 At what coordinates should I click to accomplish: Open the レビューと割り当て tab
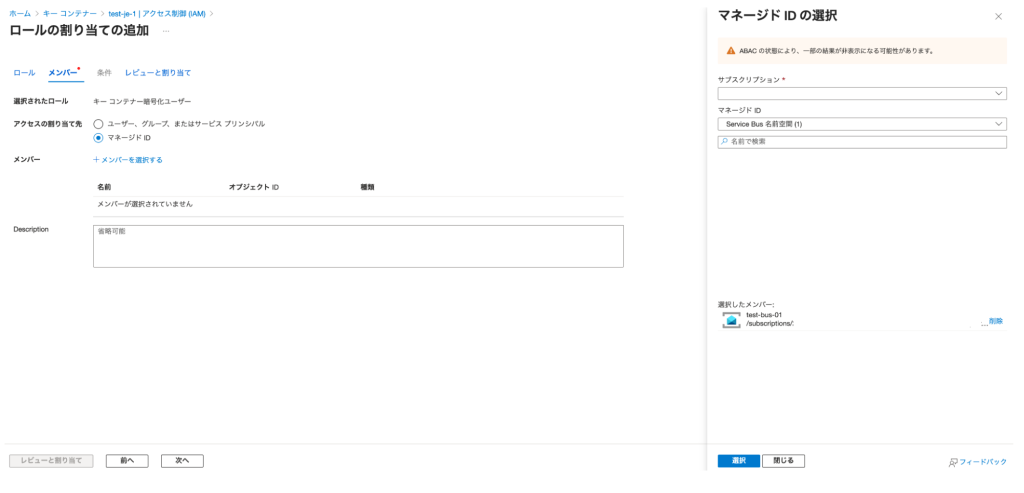tap(158, 73)
